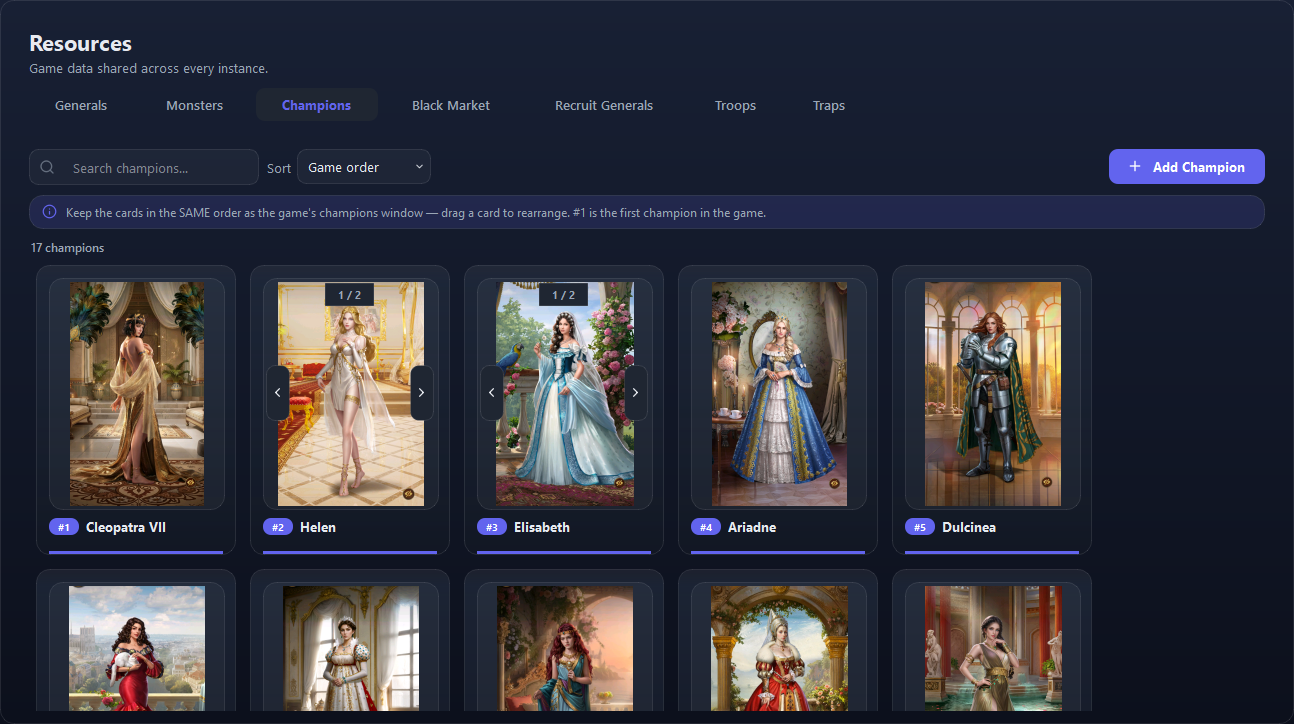The height and width of the screenshot is (724, 1294).
Task: Click the #3 badge on Elisabeth
Action: click(492, 527)
